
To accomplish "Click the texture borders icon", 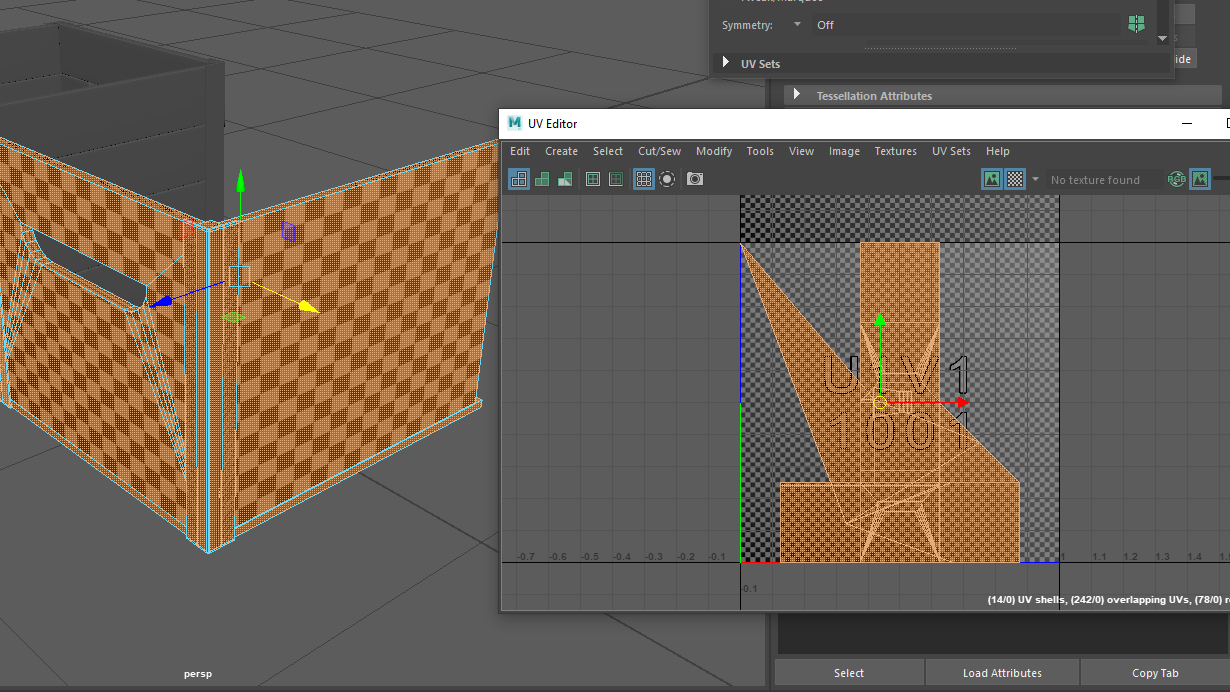I will [593, 179].
